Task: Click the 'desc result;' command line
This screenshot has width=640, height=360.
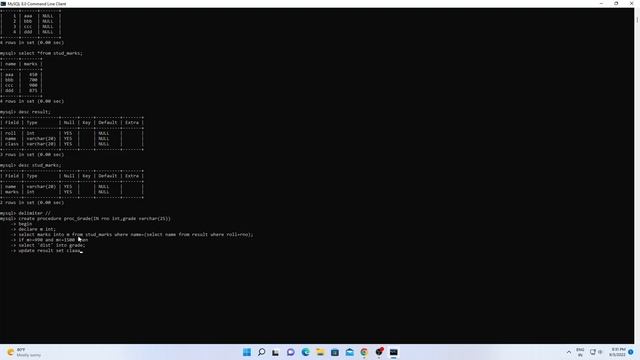Action: (x=25, y=112)
